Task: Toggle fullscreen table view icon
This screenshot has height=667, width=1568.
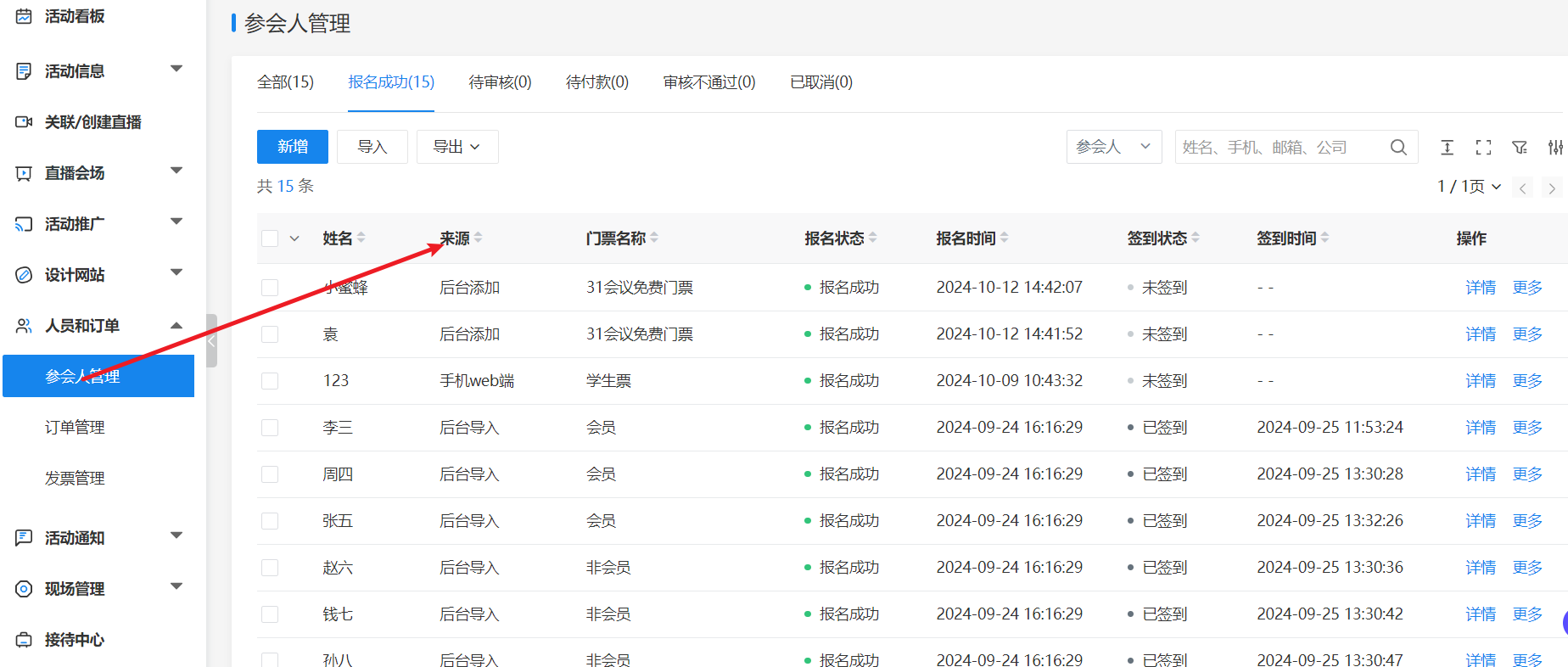Action: click(x=1483, y=148)
